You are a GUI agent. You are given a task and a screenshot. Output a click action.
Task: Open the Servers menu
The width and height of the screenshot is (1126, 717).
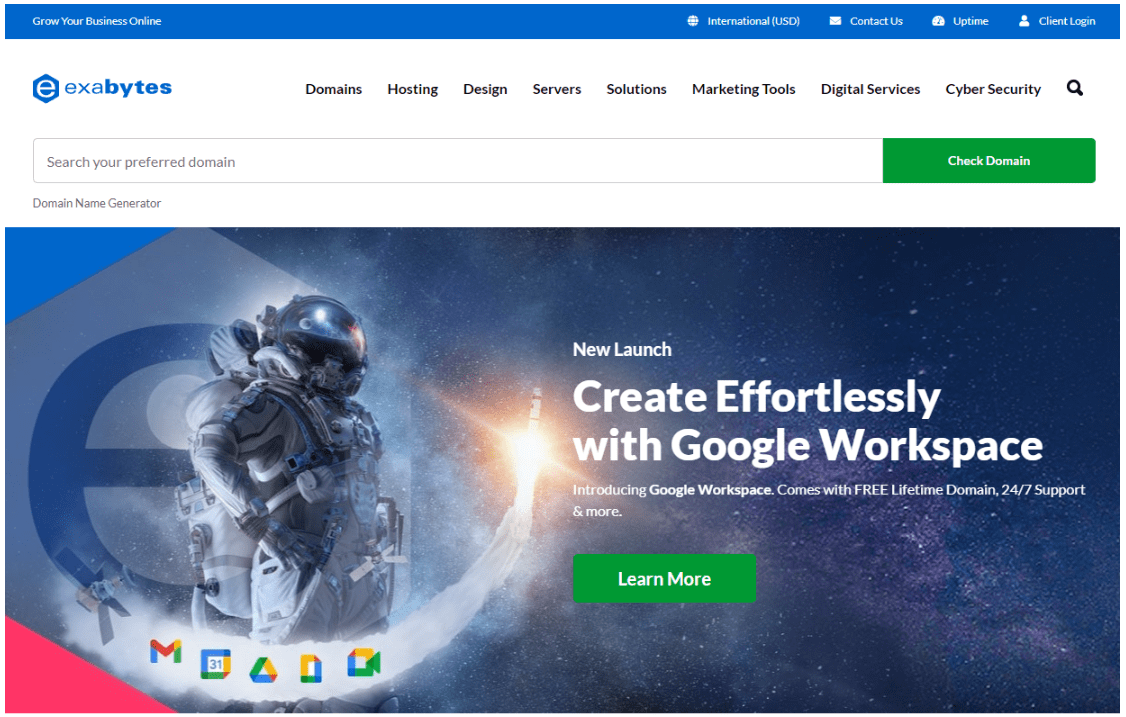coord(557,89)
